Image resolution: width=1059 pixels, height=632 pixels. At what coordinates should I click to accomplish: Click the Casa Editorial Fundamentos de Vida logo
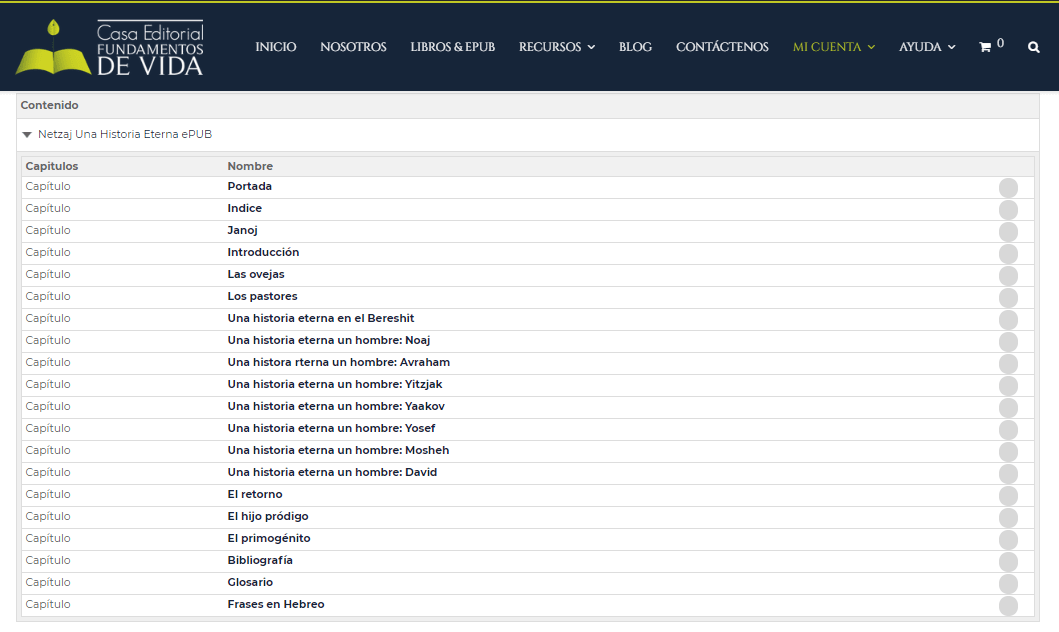110,47
